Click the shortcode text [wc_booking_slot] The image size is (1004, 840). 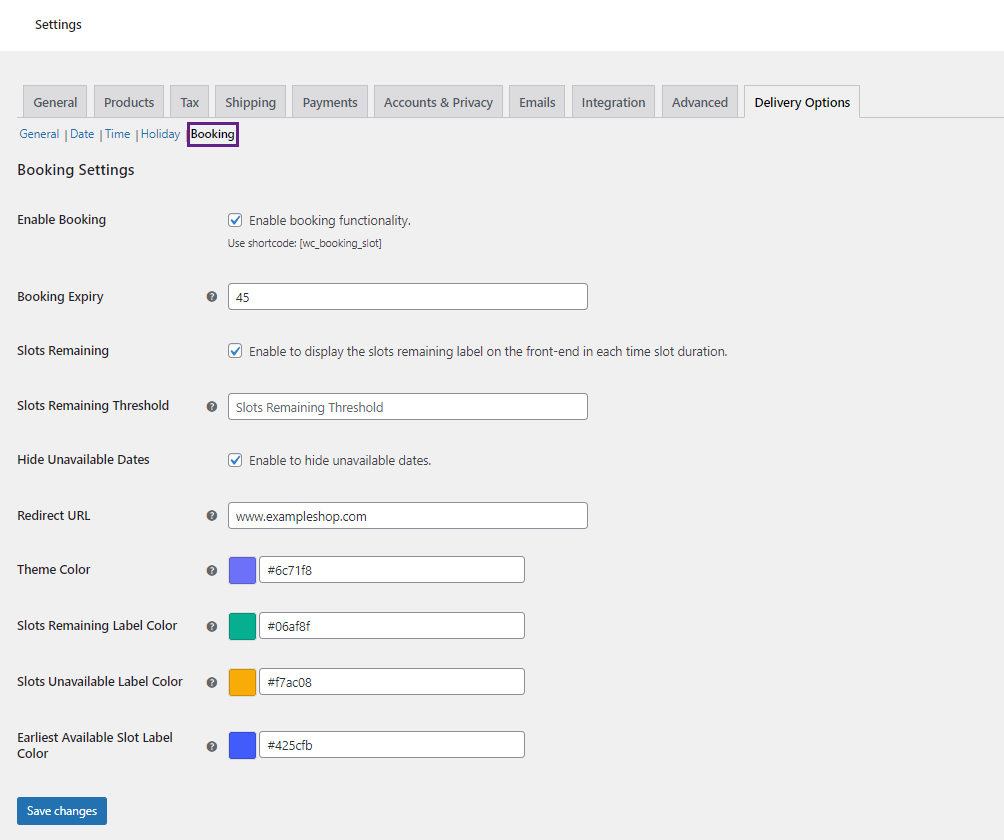point(340,243)
